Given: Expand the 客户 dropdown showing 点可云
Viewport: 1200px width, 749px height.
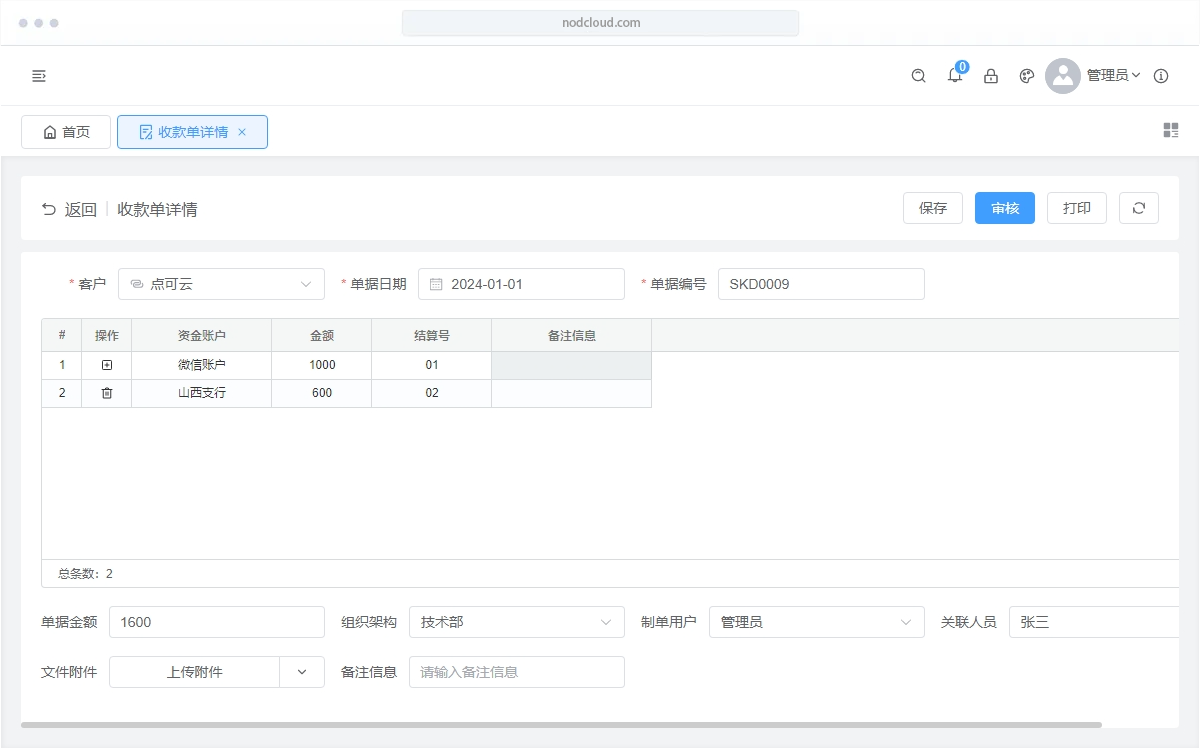Looking at the screenshot, I should click(221, 284).
